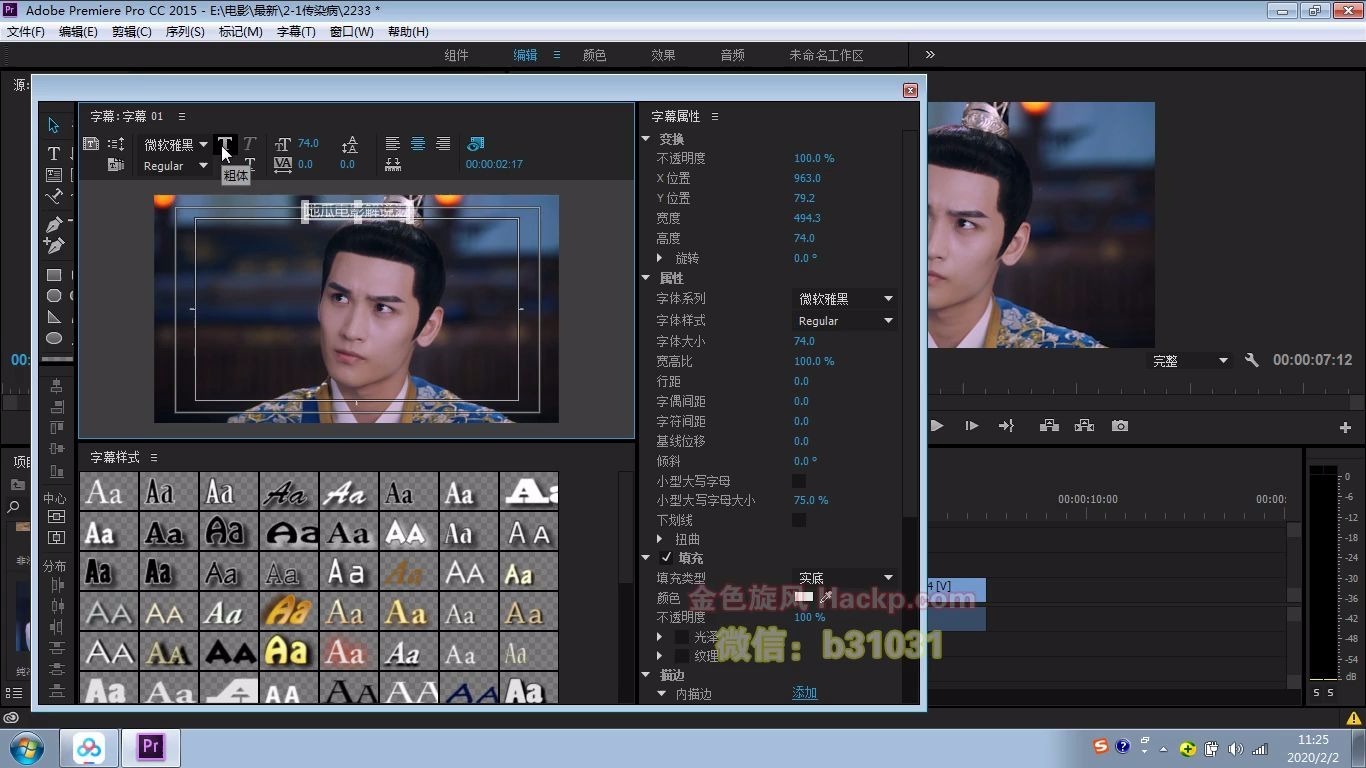
Task: Select the Ellipse shape tool
Action: 54,338
